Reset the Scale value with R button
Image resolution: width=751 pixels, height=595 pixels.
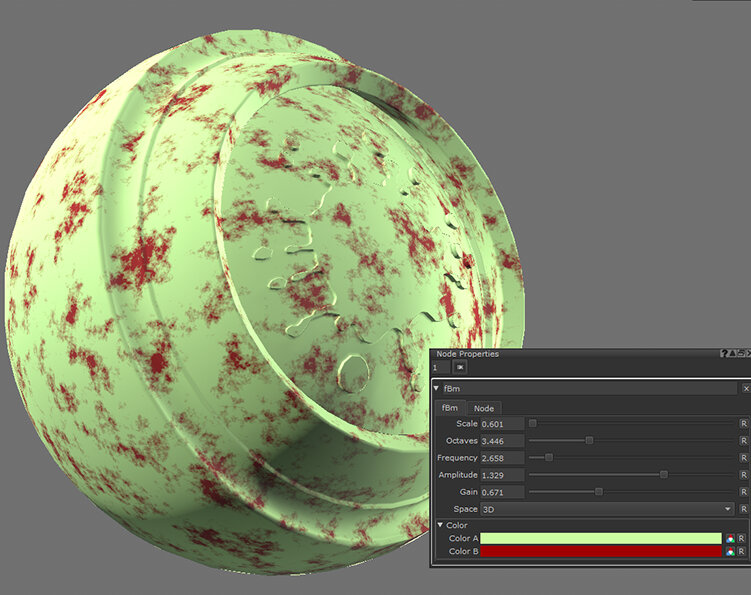(x=743, y=424)
